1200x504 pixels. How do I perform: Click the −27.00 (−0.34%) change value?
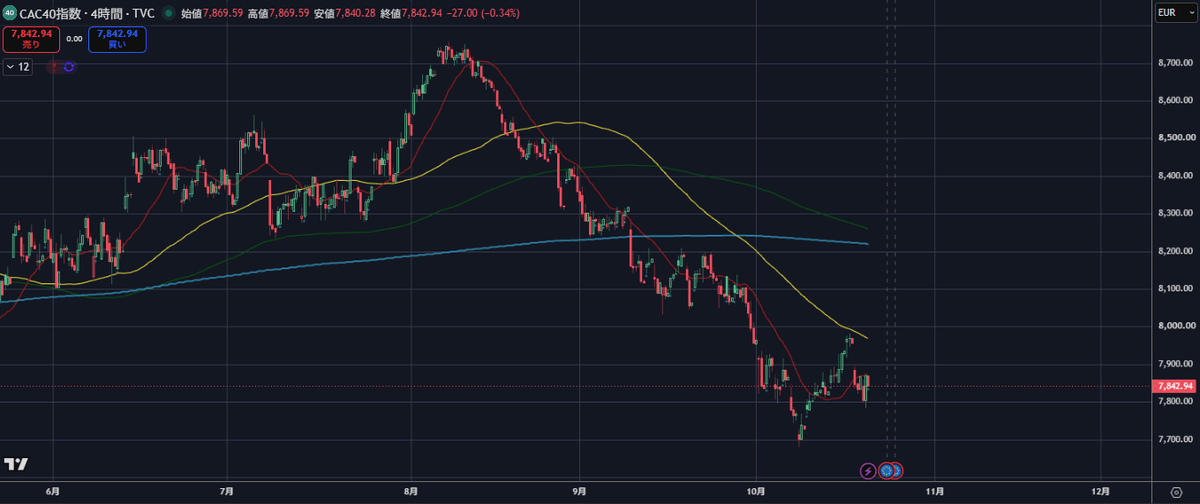tap(484, 14)
